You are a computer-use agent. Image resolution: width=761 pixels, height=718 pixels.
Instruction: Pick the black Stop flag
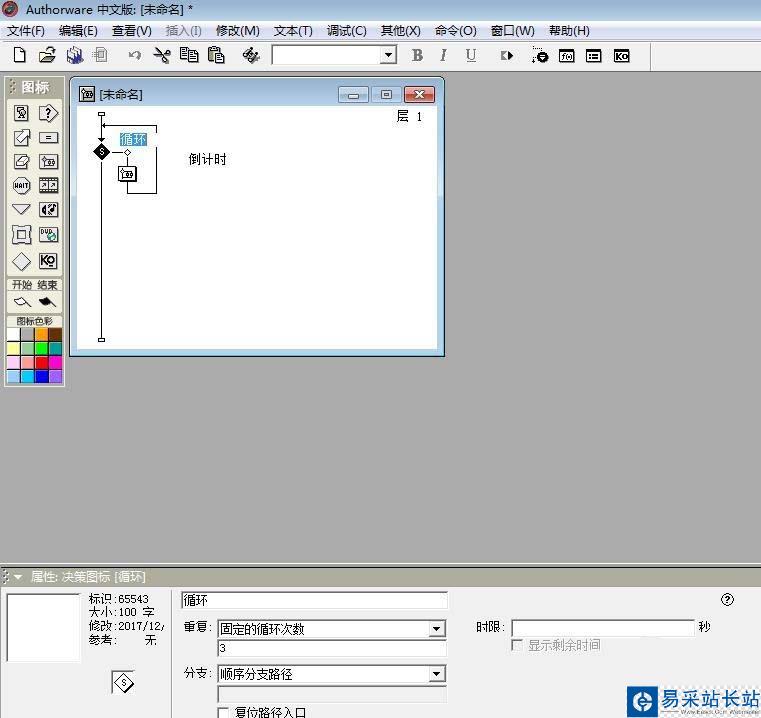[x=47, y=302]
